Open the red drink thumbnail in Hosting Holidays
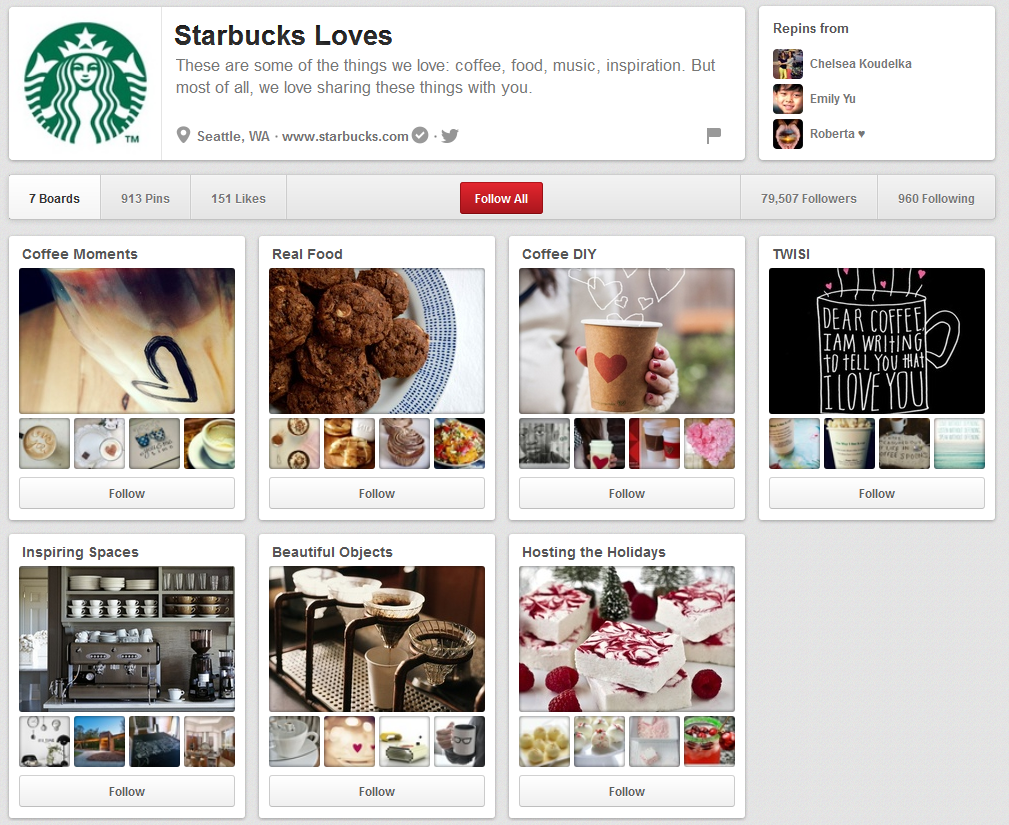 click(x=709, y=741)
